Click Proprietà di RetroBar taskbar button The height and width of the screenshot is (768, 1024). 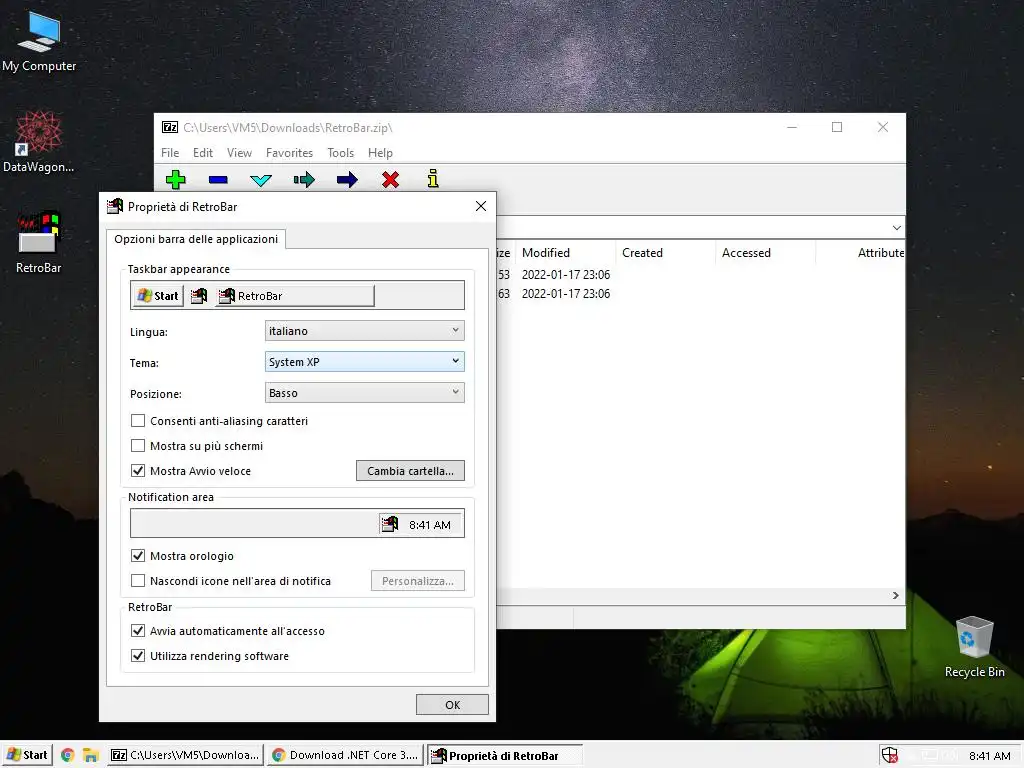click(x=505, y=756)
